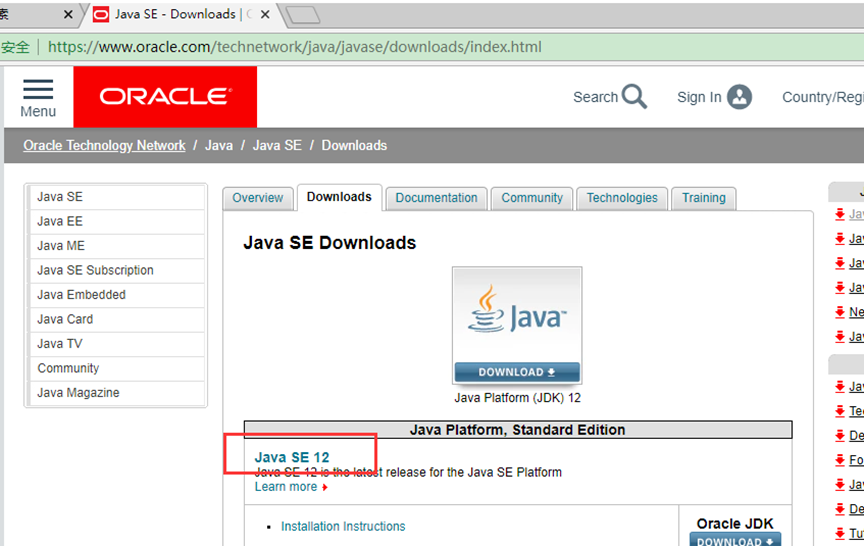864x546 pixels.
Task: Open the Community tab
Action: pos(532,198)
